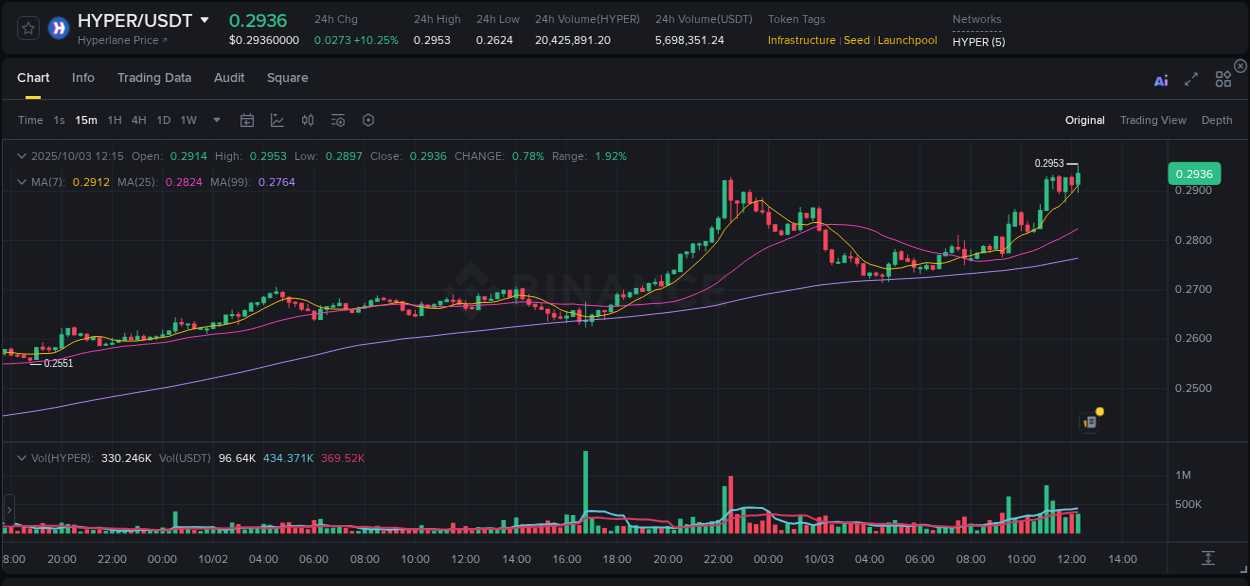Screen dimensions: 1250x586
Task: Collapse the Vol indicator row
Action: 22,457
